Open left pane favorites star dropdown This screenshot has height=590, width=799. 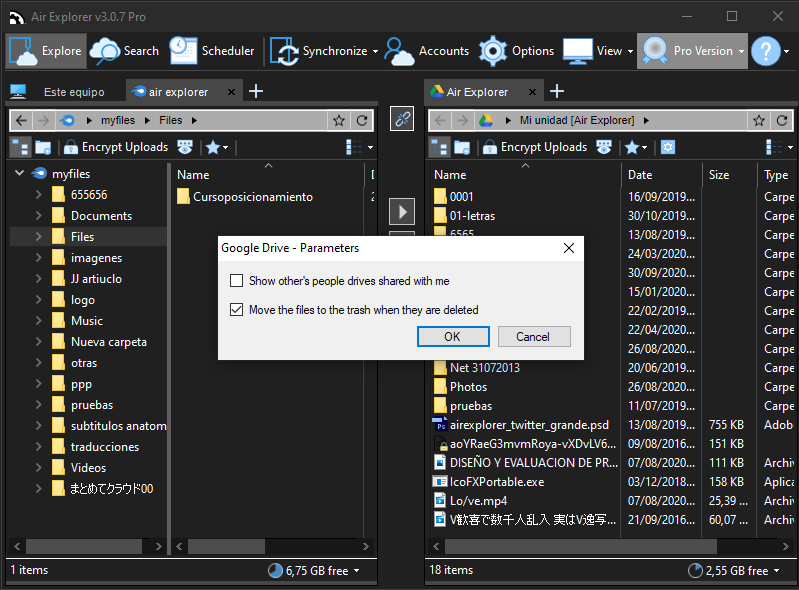(217, 147)
